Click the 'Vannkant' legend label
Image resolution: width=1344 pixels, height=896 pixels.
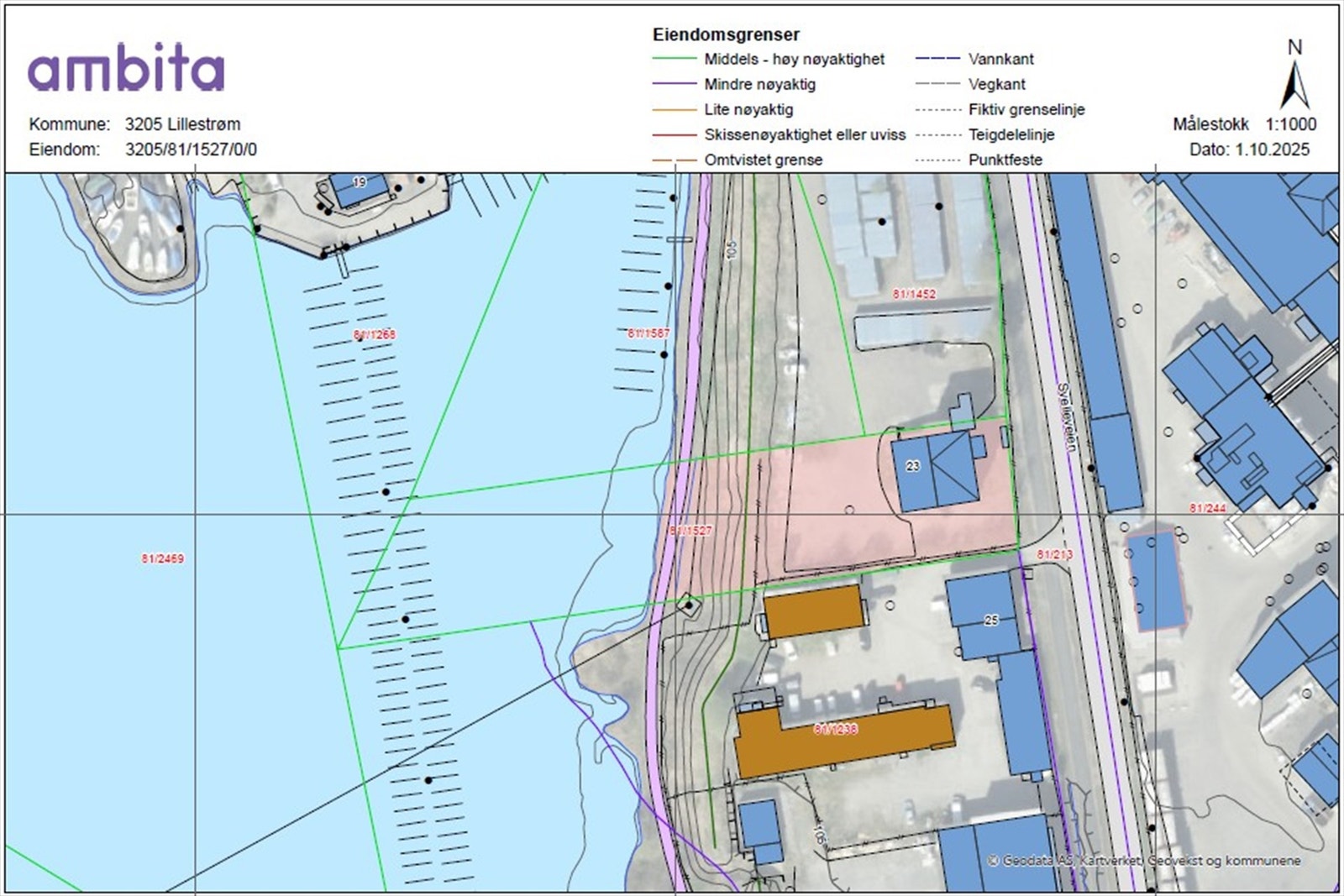tap(1001, 59)
